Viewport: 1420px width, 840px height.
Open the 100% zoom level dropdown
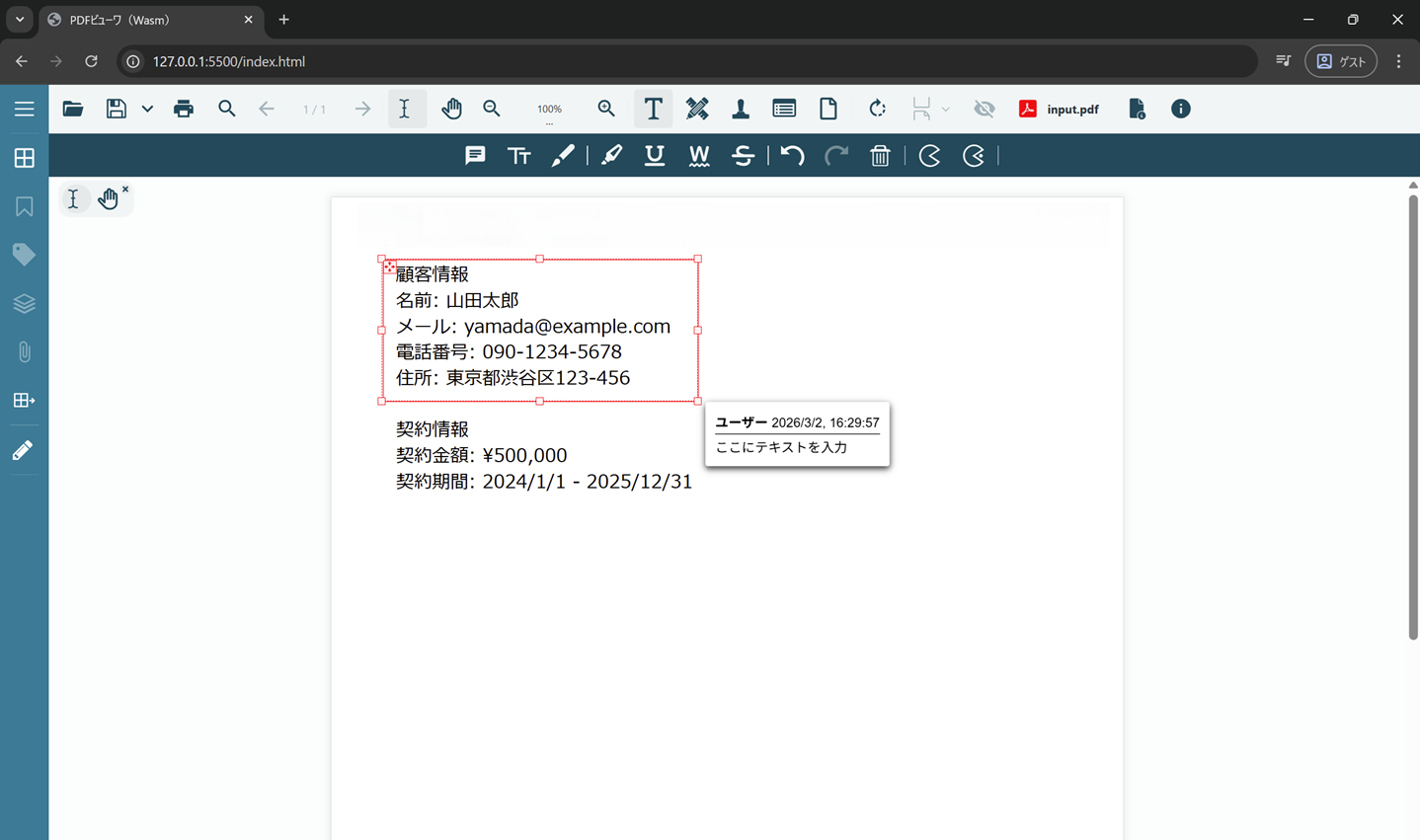point(549,109)
